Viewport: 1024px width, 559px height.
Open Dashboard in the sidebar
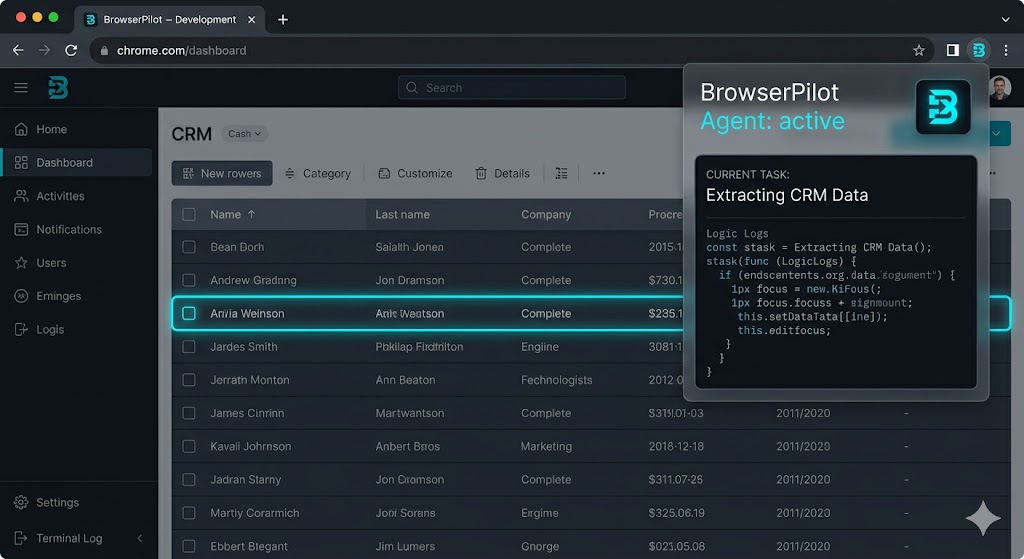tap(77, 163)
